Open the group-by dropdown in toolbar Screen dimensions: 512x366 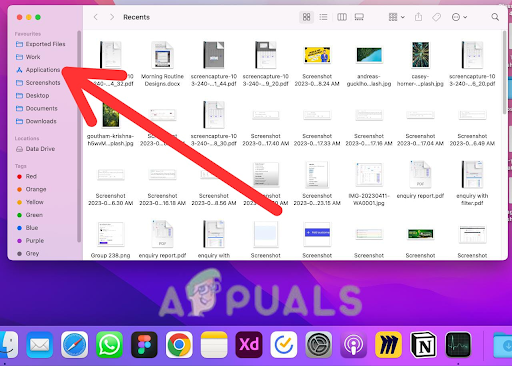coord(397,17)
